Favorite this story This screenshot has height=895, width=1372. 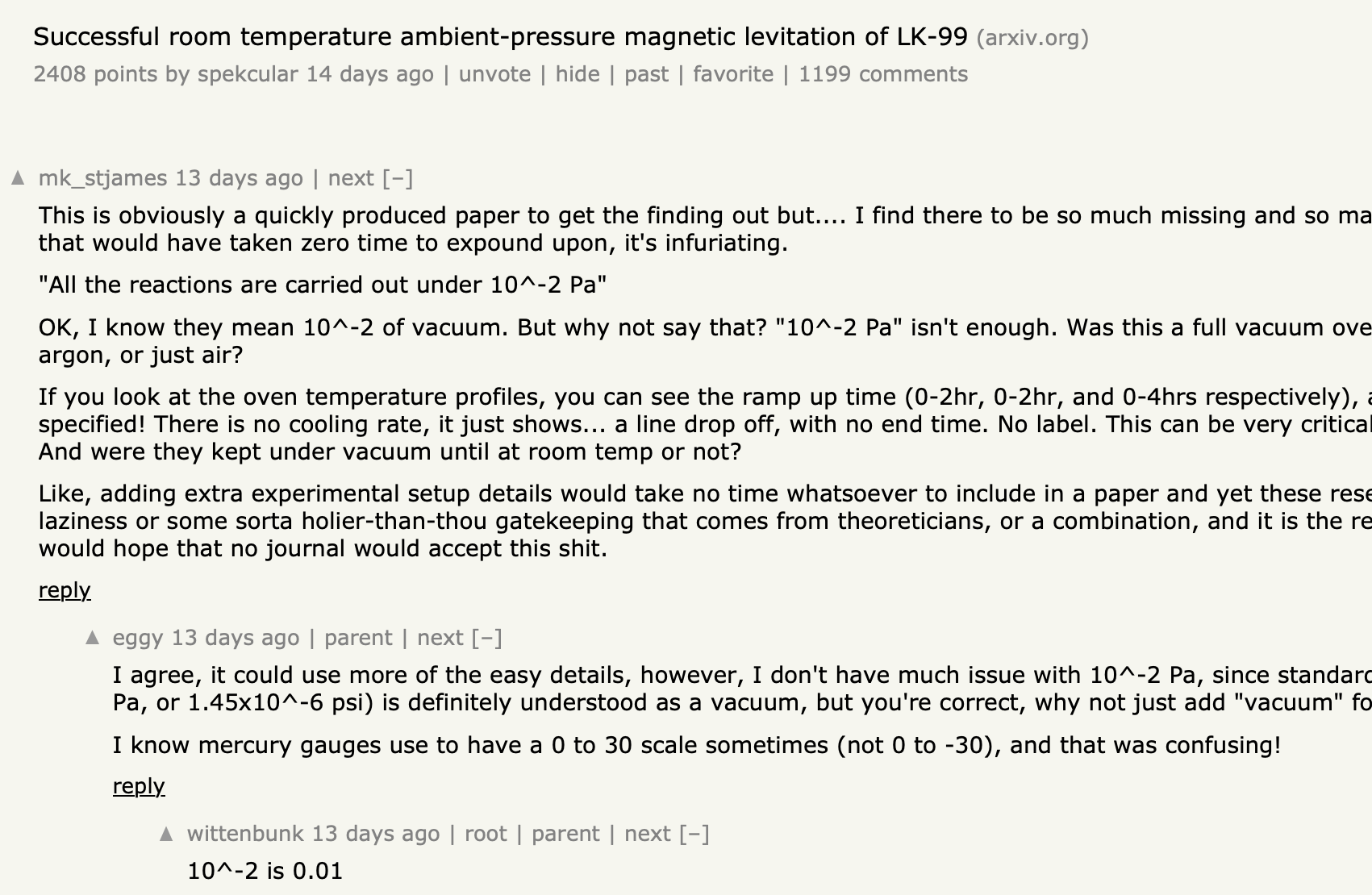click(x=733, y=74)
